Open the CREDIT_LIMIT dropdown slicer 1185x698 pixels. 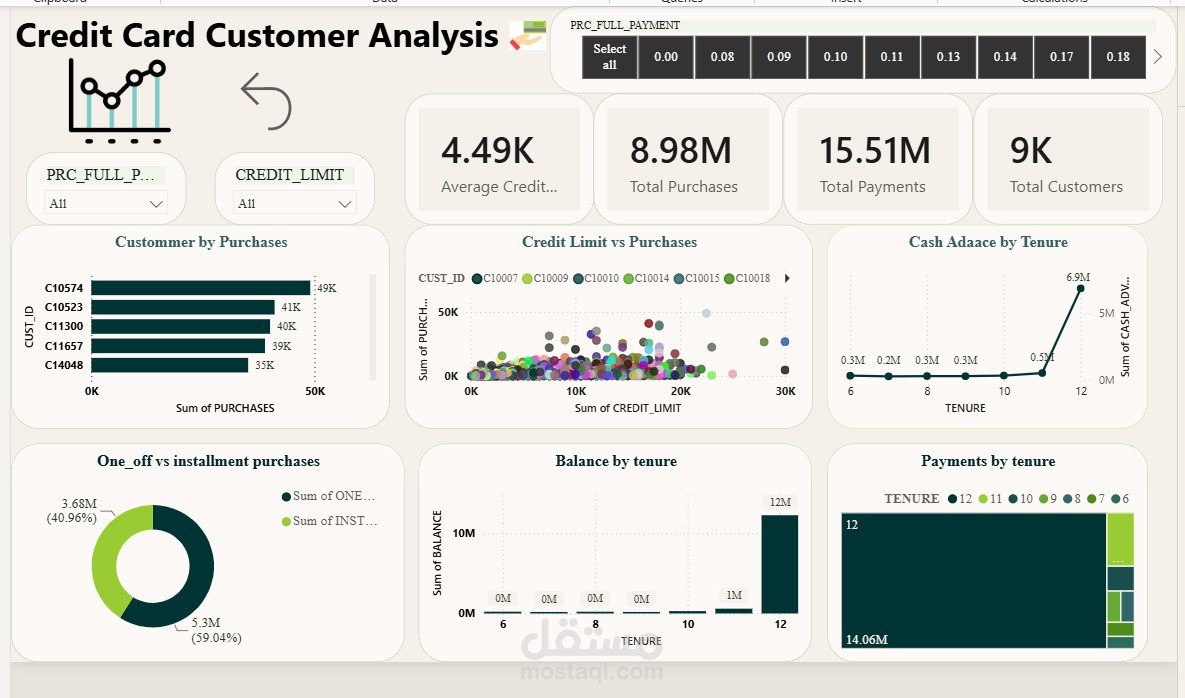click(295, 203)
